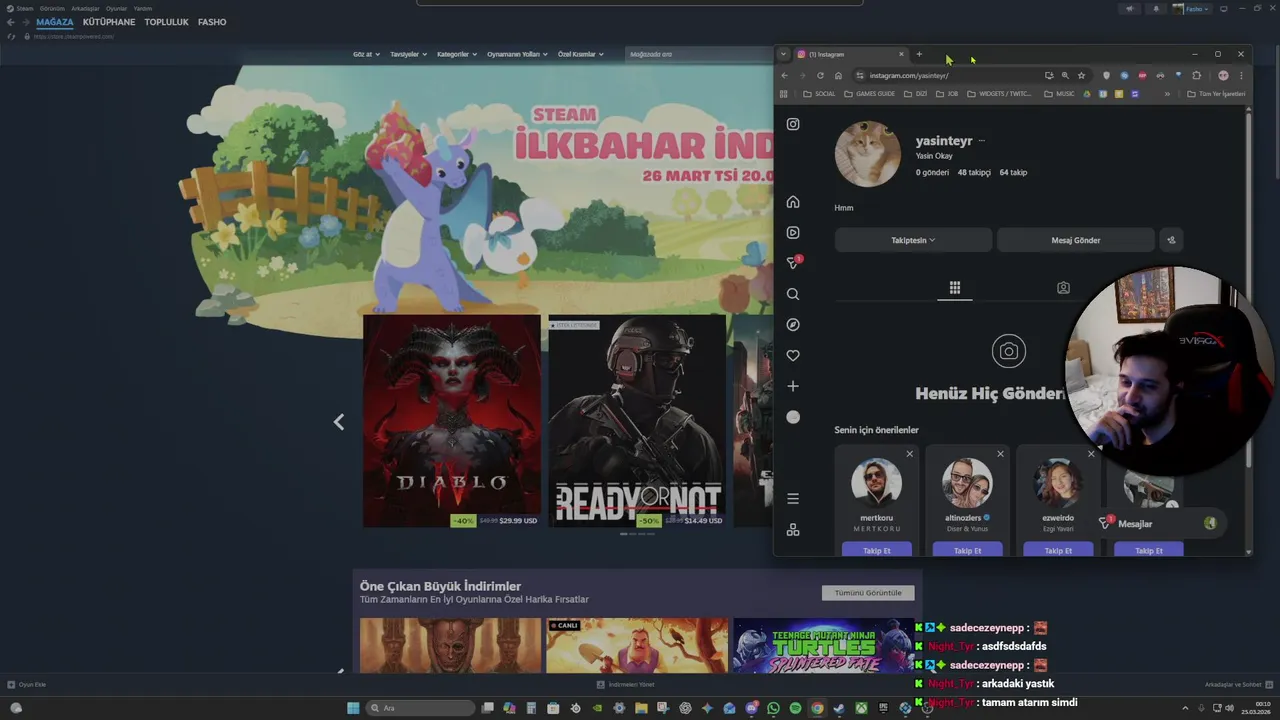Follow altinozlers with Takip Et button
The width and height of the screenshot is (1280, 720).
(x=967, y=550)
